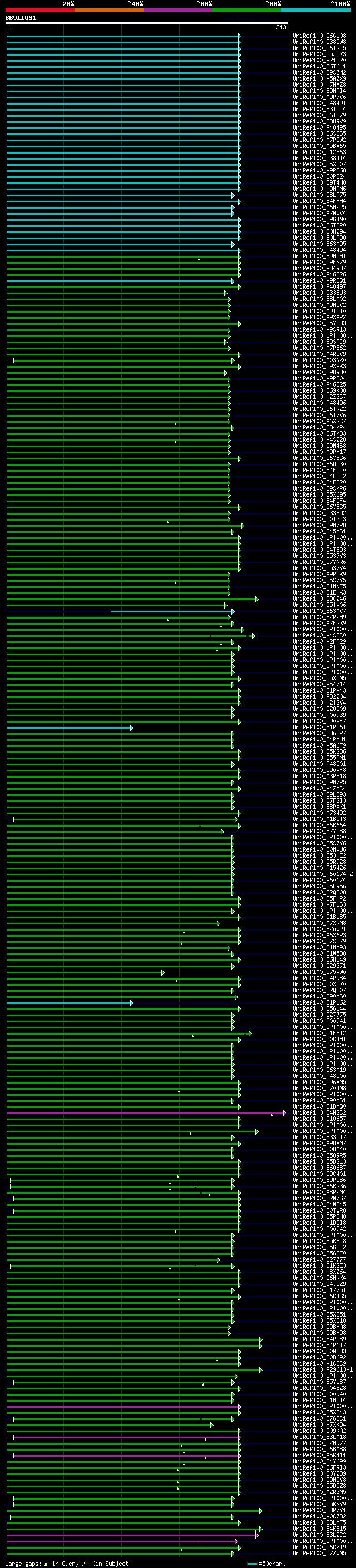
Task: Select hit label UniRef100_Q33BU3
Action: point(319,293)
